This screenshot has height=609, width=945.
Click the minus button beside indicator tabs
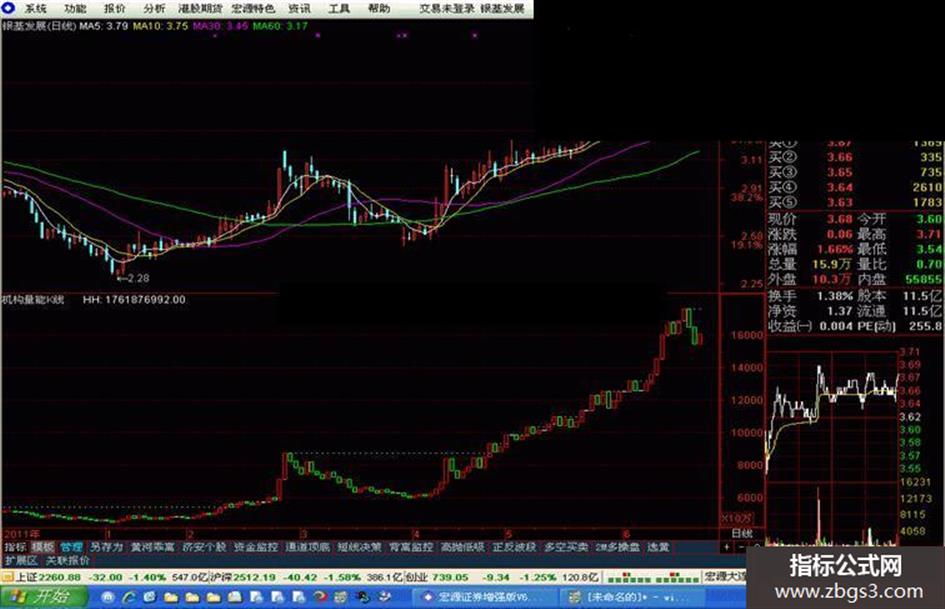(741, 547)
